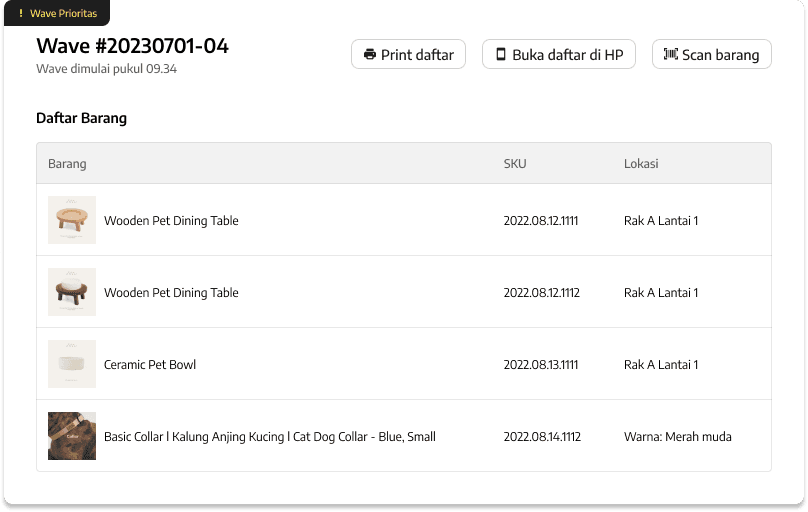Screen dimensions: 808x512
Task: Select the Ceramic Pet Bowl item name
Action: (x=150, y=365)
